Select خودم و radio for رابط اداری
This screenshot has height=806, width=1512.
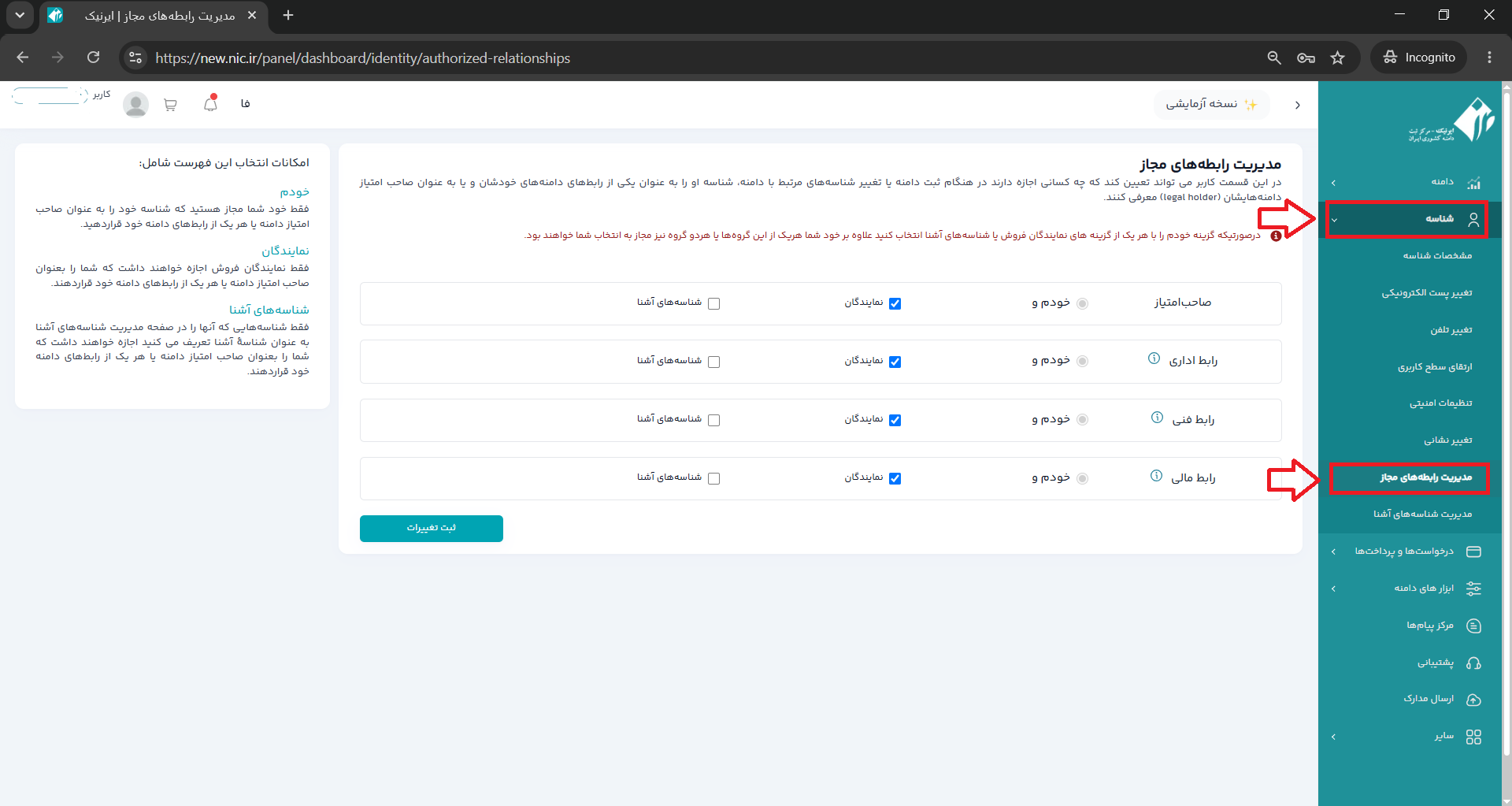pyautogui.click(x=1082, y=362)
